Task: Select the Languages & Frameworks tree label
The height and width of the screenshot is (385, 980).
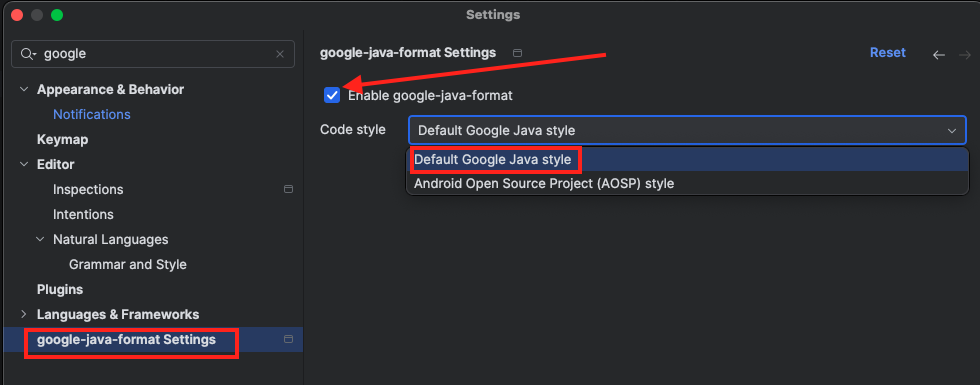Action: point(118,314)
